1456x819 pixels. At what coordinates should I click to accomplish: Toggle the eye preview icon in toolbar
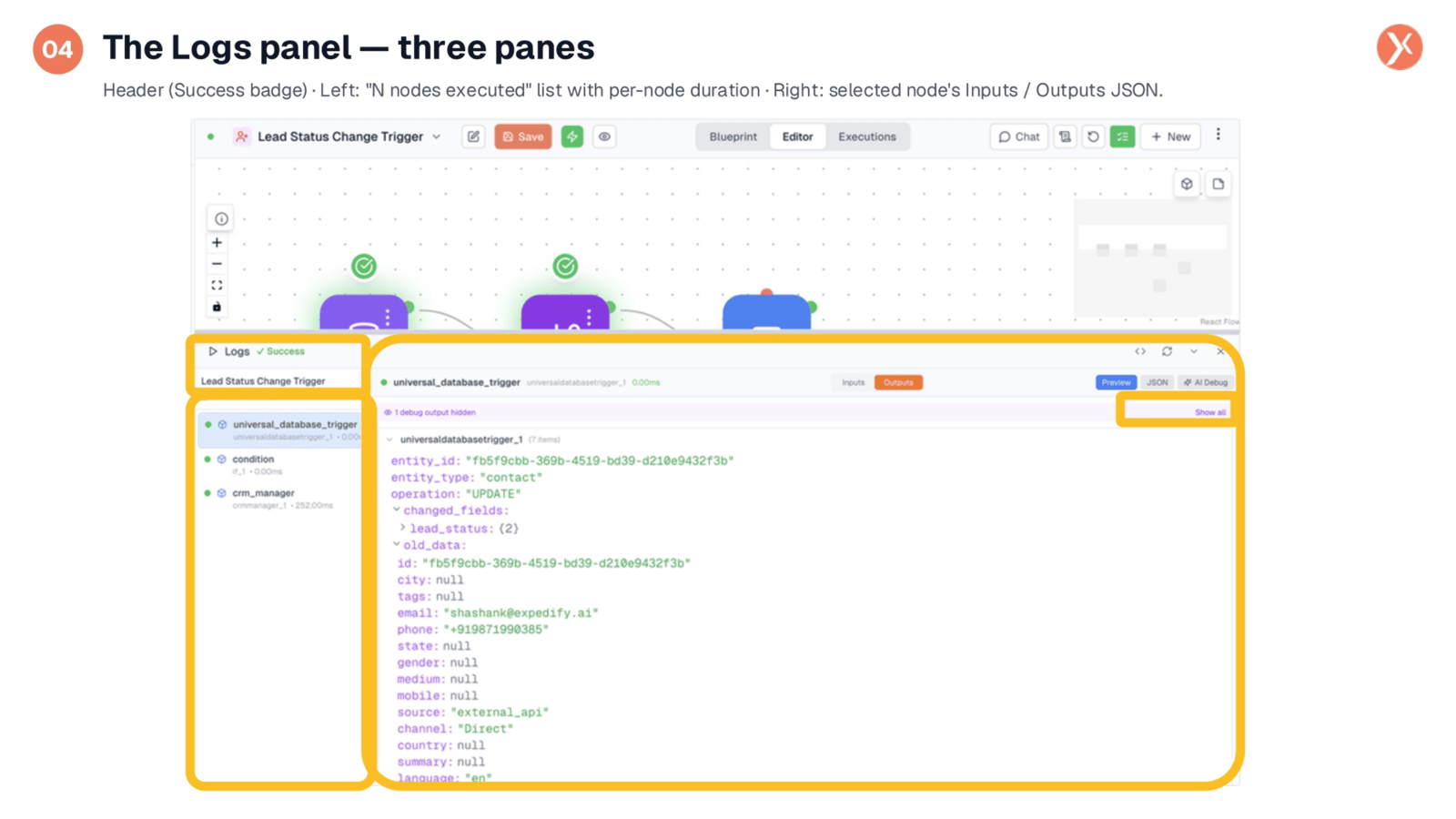604,136
